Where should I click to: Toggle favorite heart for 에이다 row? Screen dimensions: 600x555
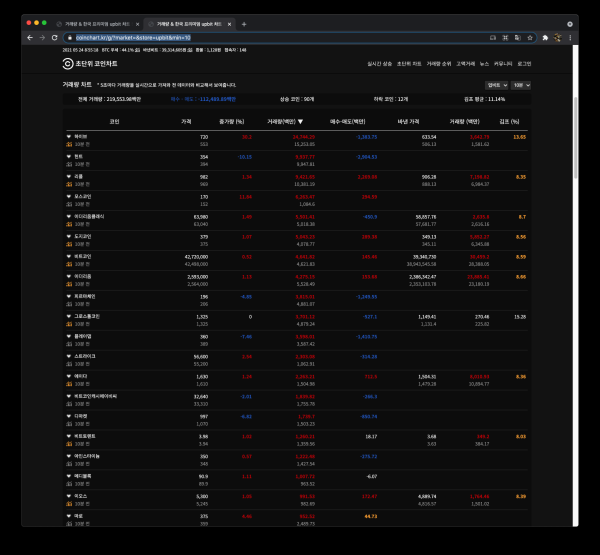(69, 376)
